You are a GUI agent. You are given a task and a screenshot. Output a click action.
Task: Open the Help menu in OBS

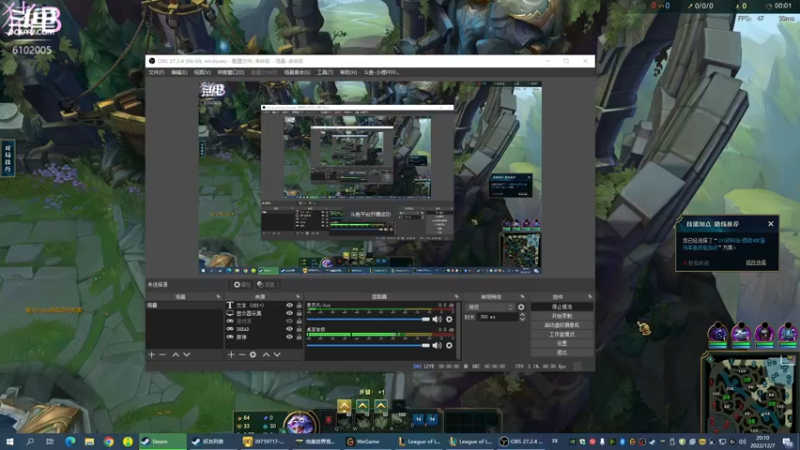[x=348, y=72]
